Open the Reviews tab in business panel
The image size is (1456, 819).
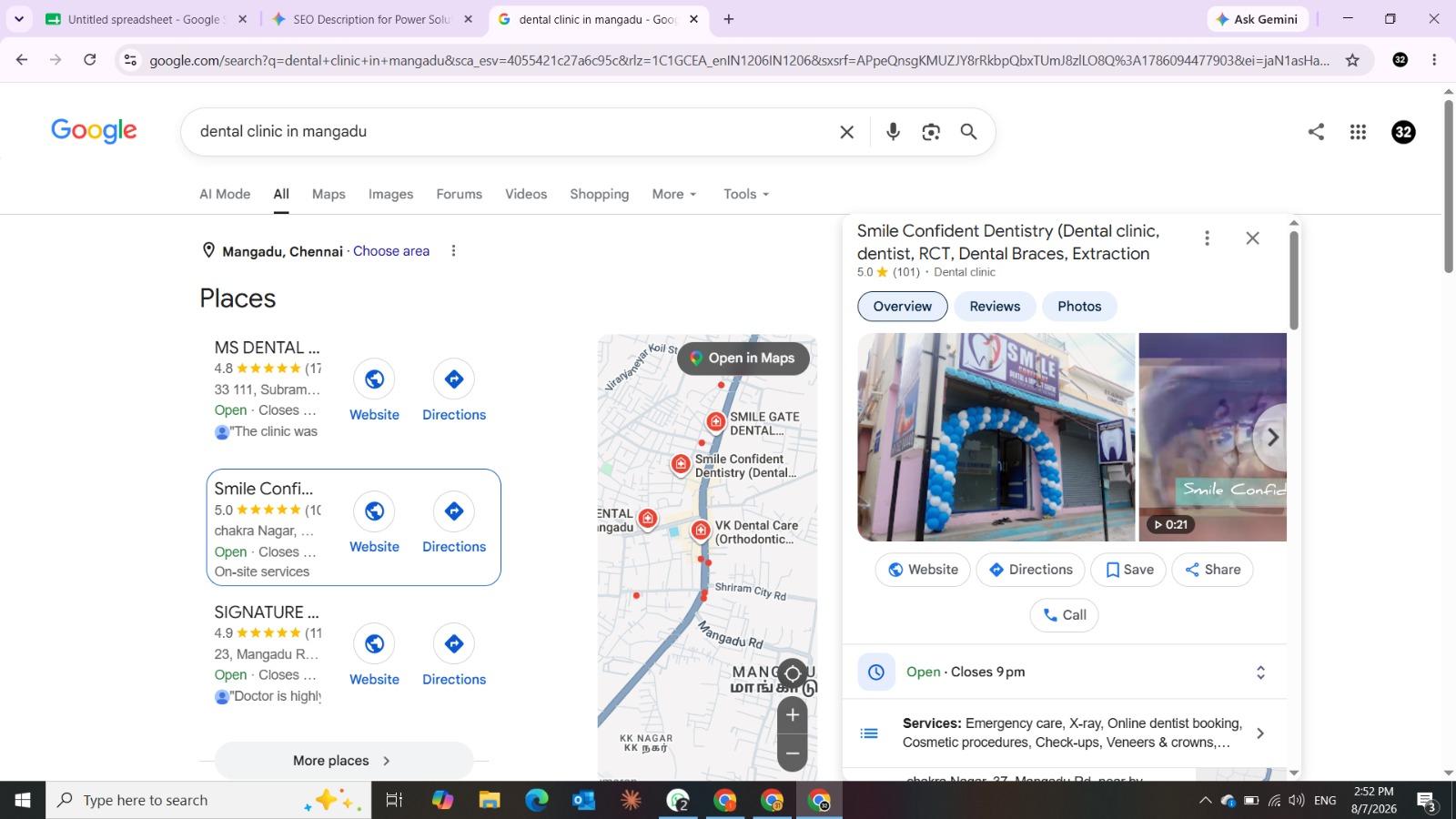click(995, 307)
